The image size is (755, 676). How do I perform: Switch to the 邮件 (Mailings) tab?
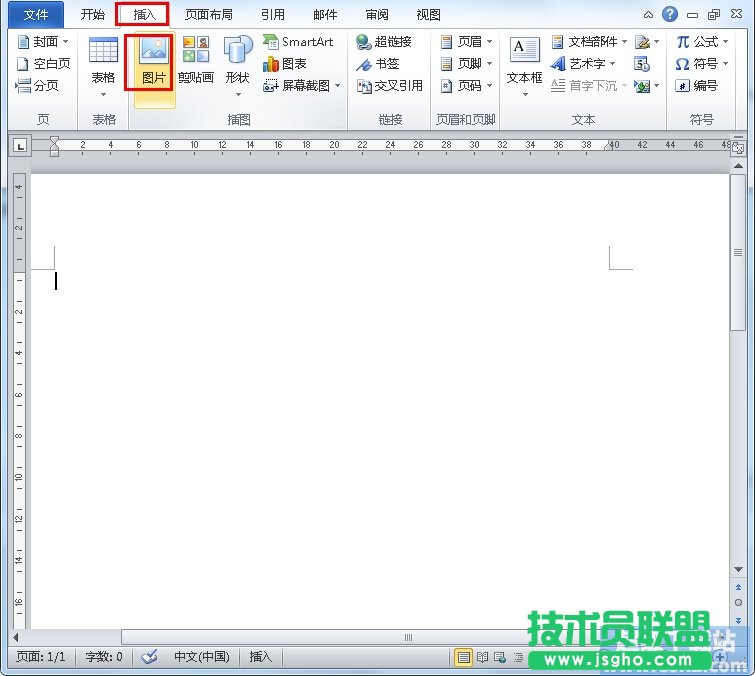tap(325, 15)
